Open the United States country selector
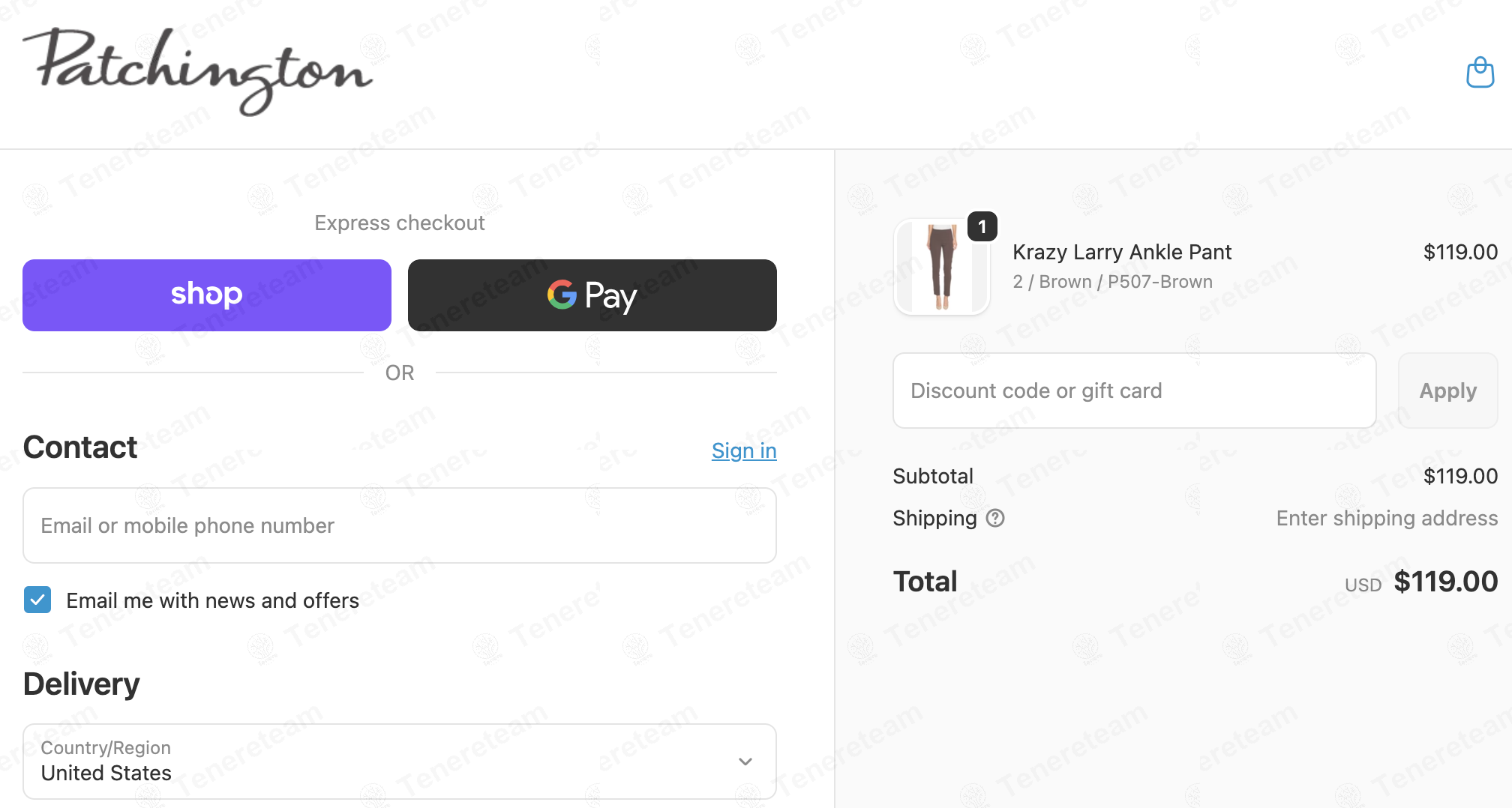The image size is (1512, 808). click(x=400, y=762)
